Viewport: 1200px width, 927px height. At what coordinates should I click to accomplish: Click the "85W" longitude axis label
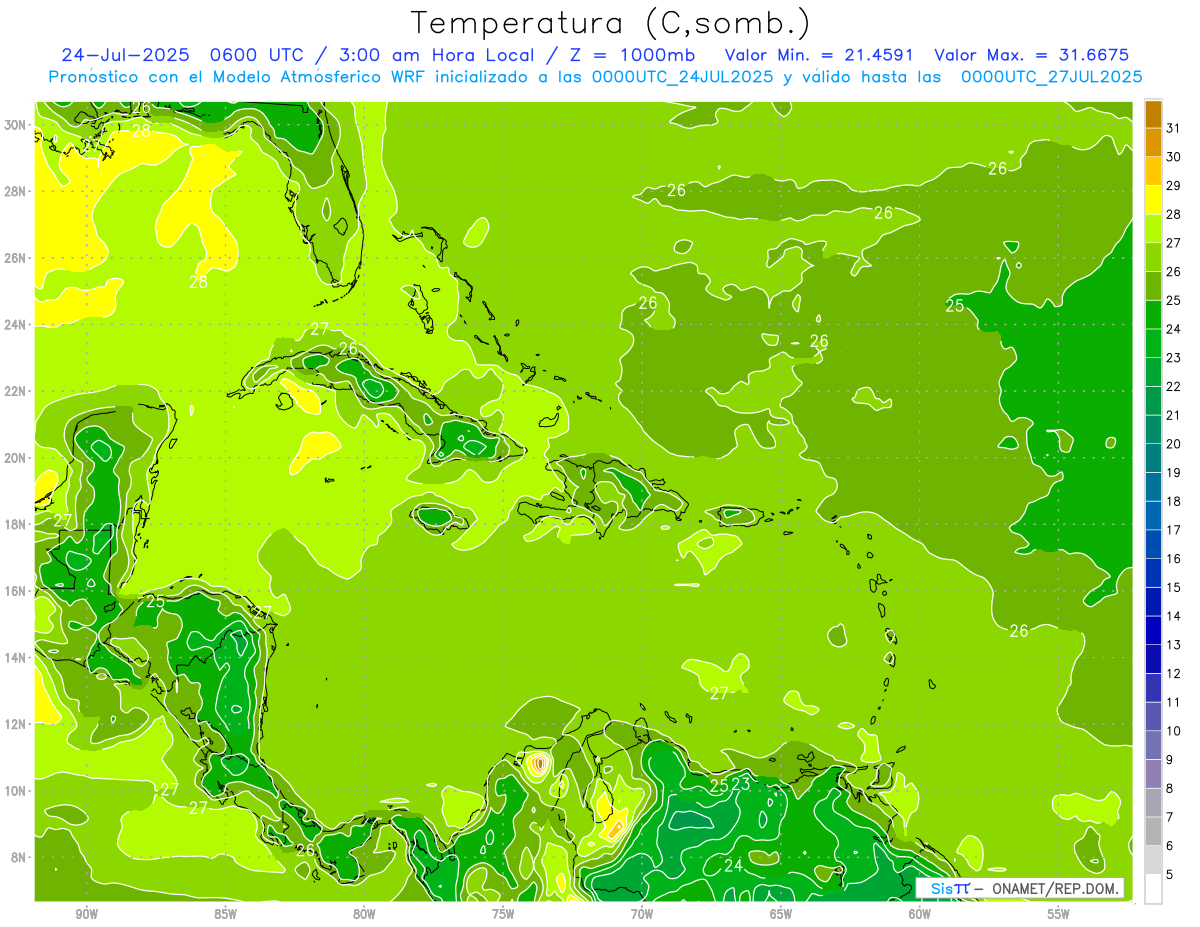tap(225, 914)
